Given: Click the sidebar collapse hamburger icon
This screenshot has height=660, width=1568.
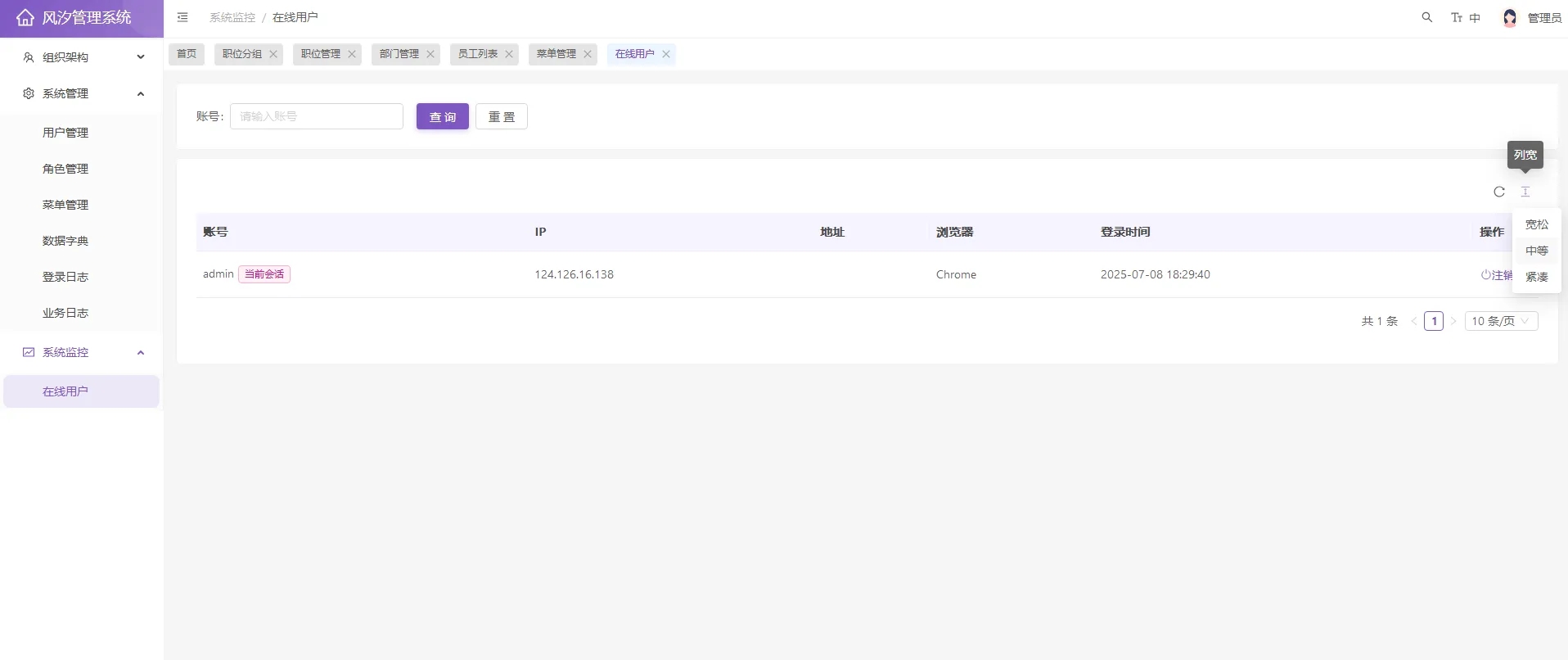Looking at the screenshot, I should (x=182, y=17).
